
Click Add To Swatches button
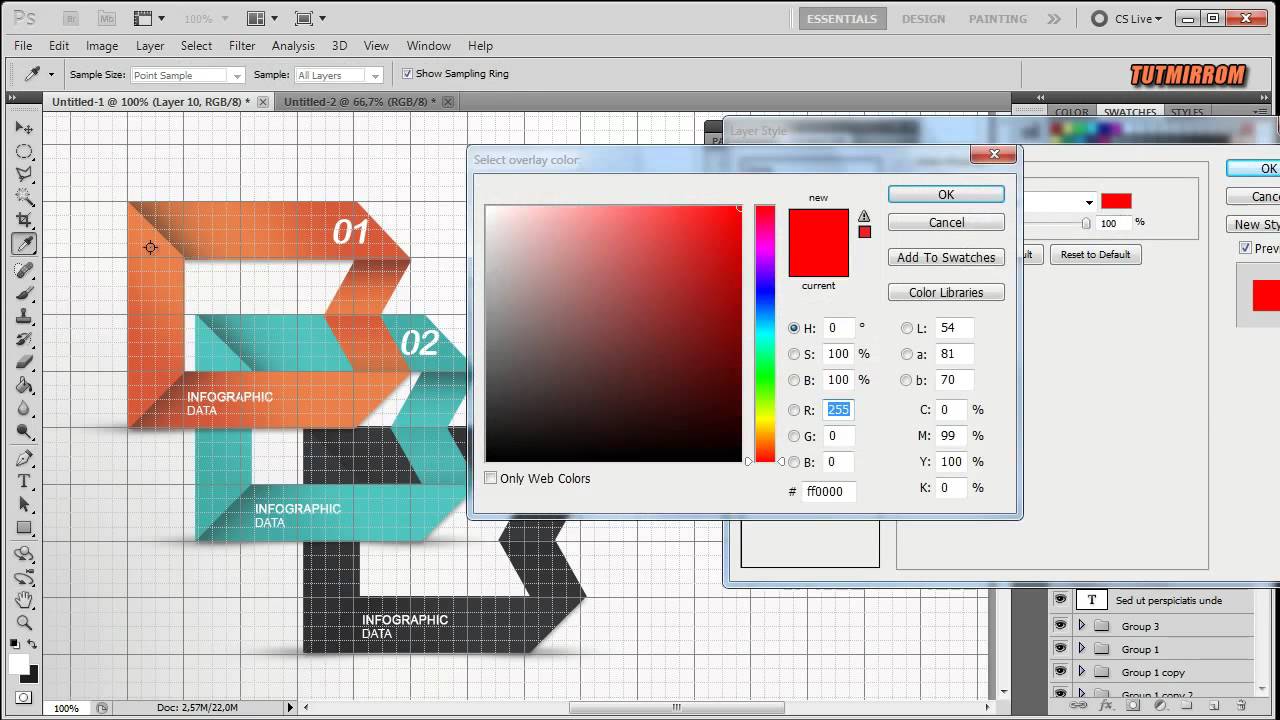[946, 258]
